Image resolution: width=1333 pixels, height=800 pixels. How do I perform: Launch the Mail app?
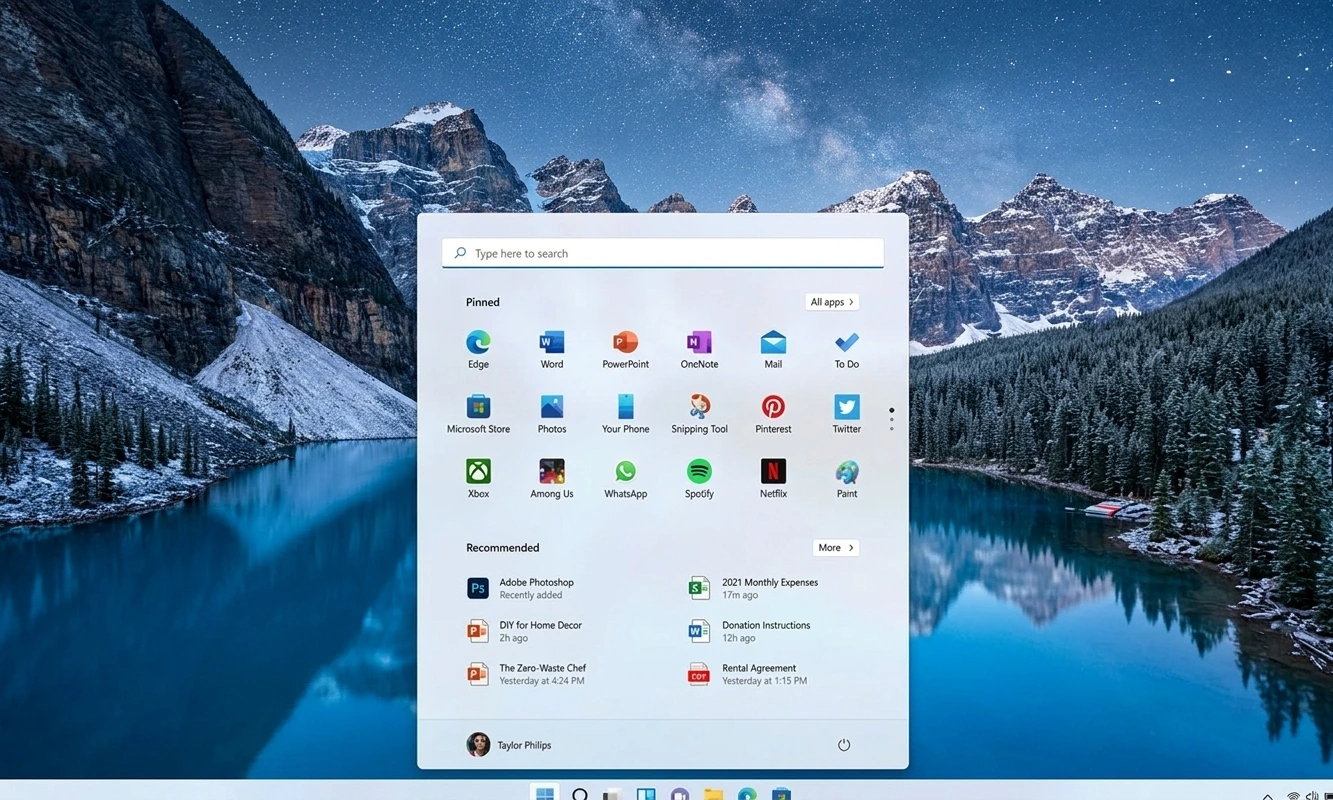click(x=773, y=345)
